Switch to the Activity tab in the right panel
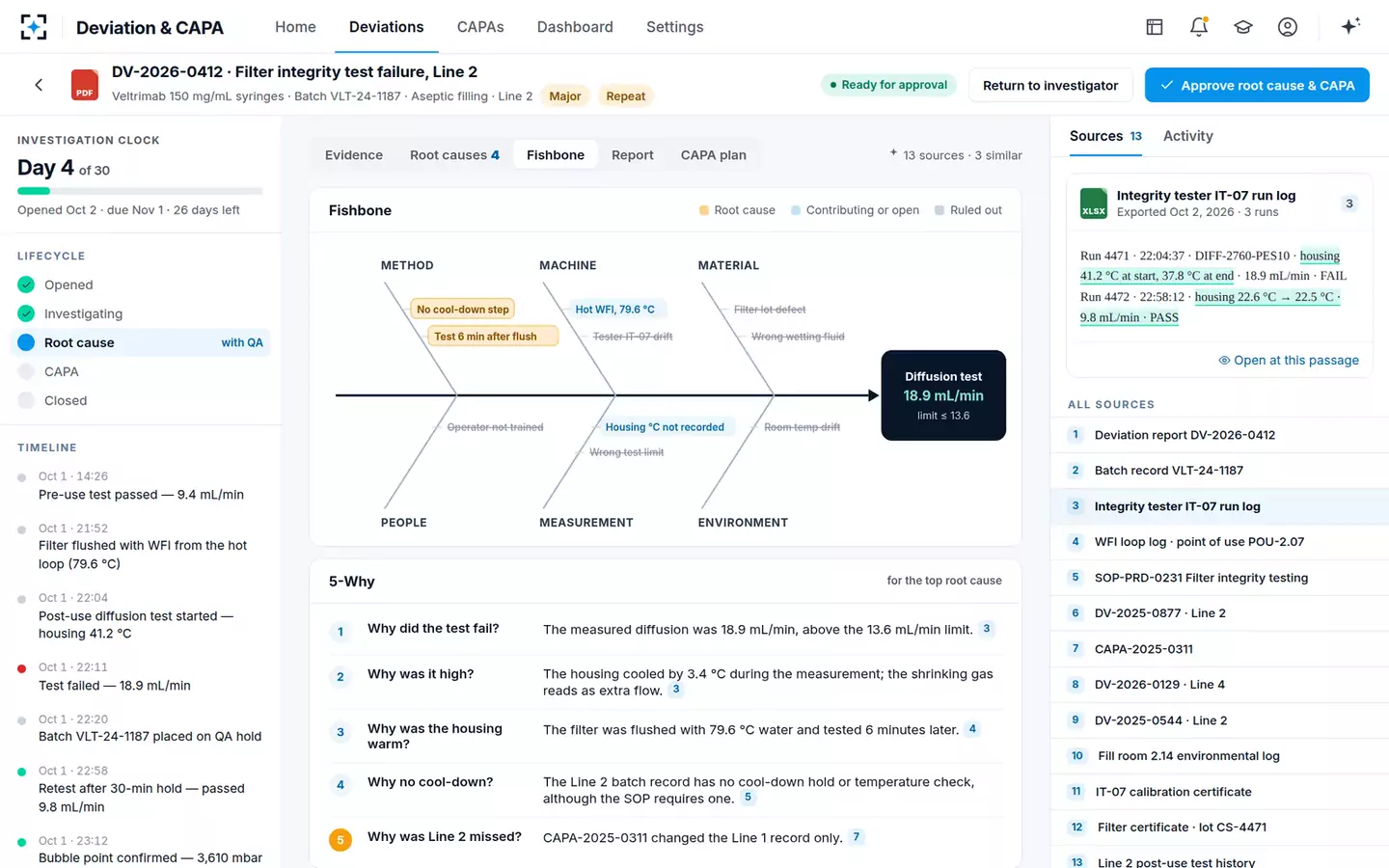1389x868 pixels. point(1188,136)
